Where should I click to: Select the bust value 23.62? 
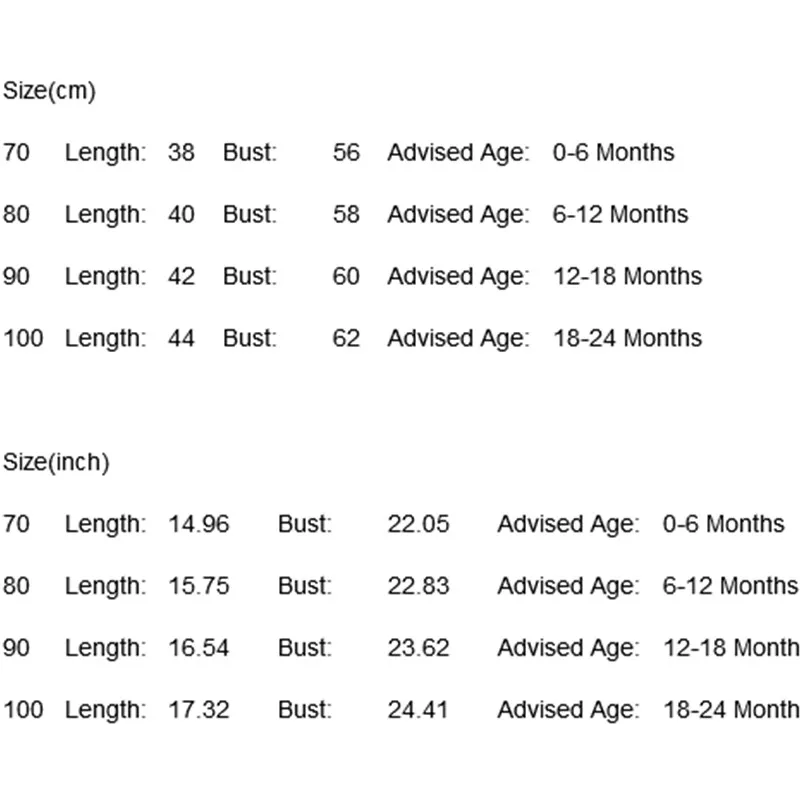click(x=419, y=648)
